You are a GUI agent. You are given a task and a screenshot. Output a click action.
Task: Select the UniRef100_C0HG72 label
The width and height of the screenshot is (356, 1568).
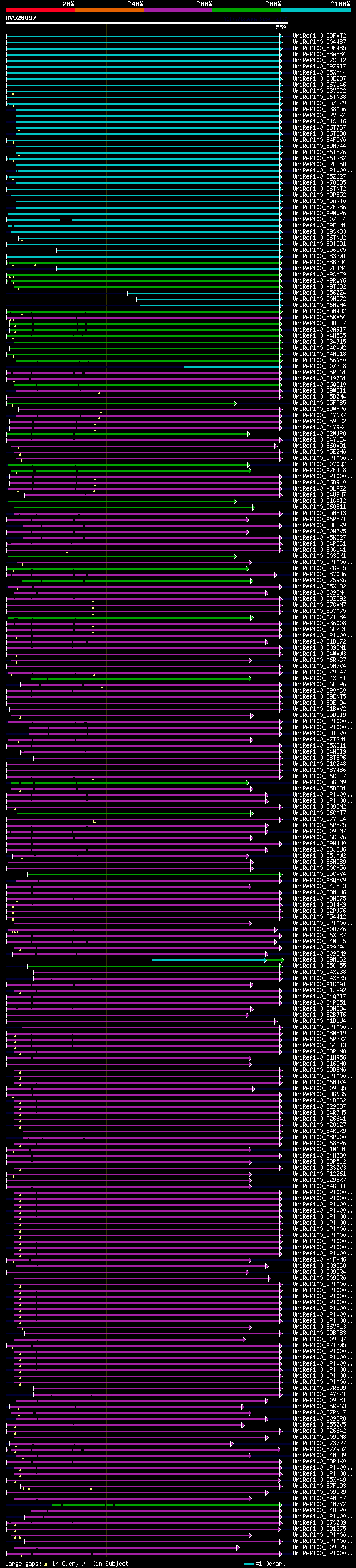319,299
